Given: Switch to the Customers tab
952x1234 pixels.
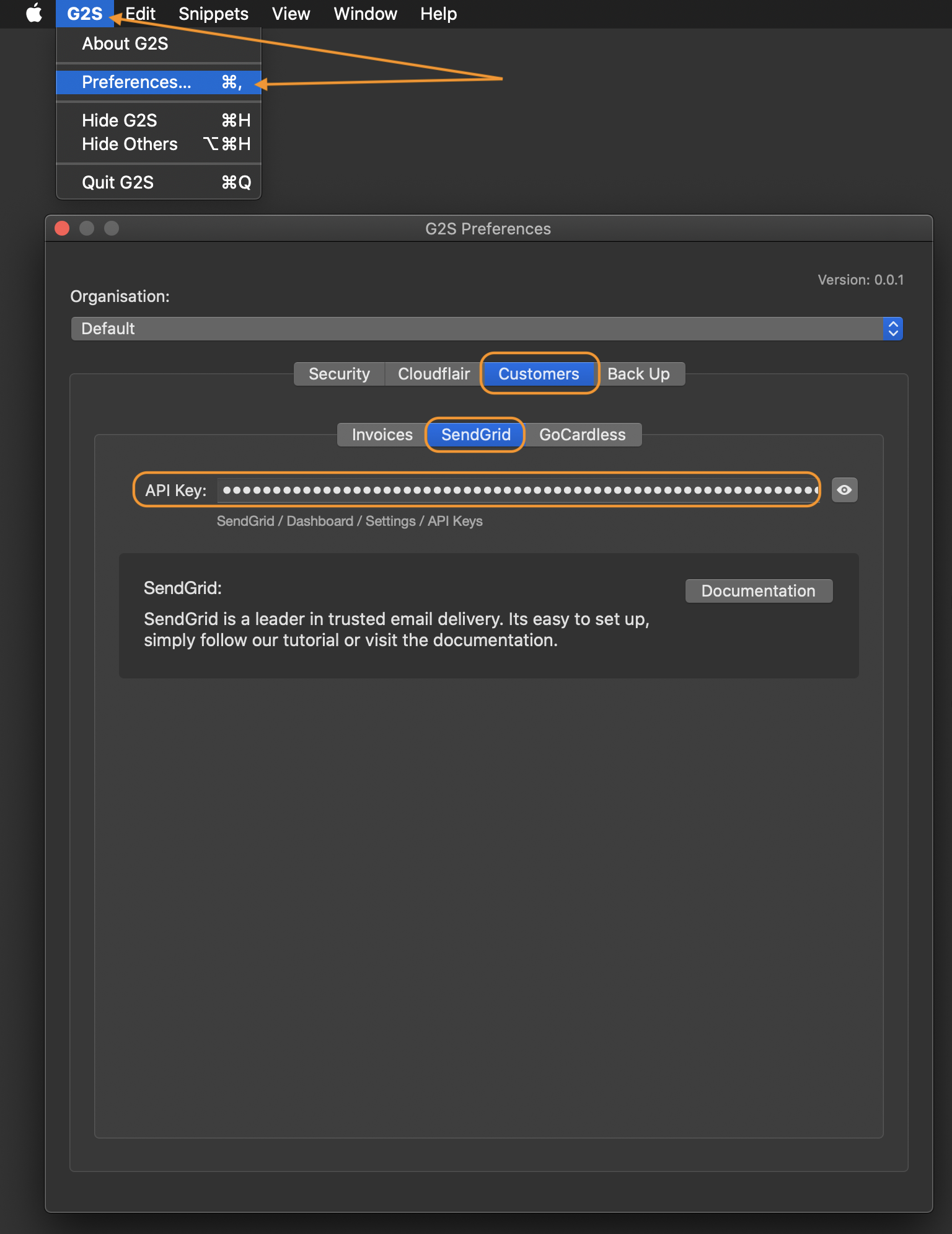Looking at the screenshot, I should (539, 374).
